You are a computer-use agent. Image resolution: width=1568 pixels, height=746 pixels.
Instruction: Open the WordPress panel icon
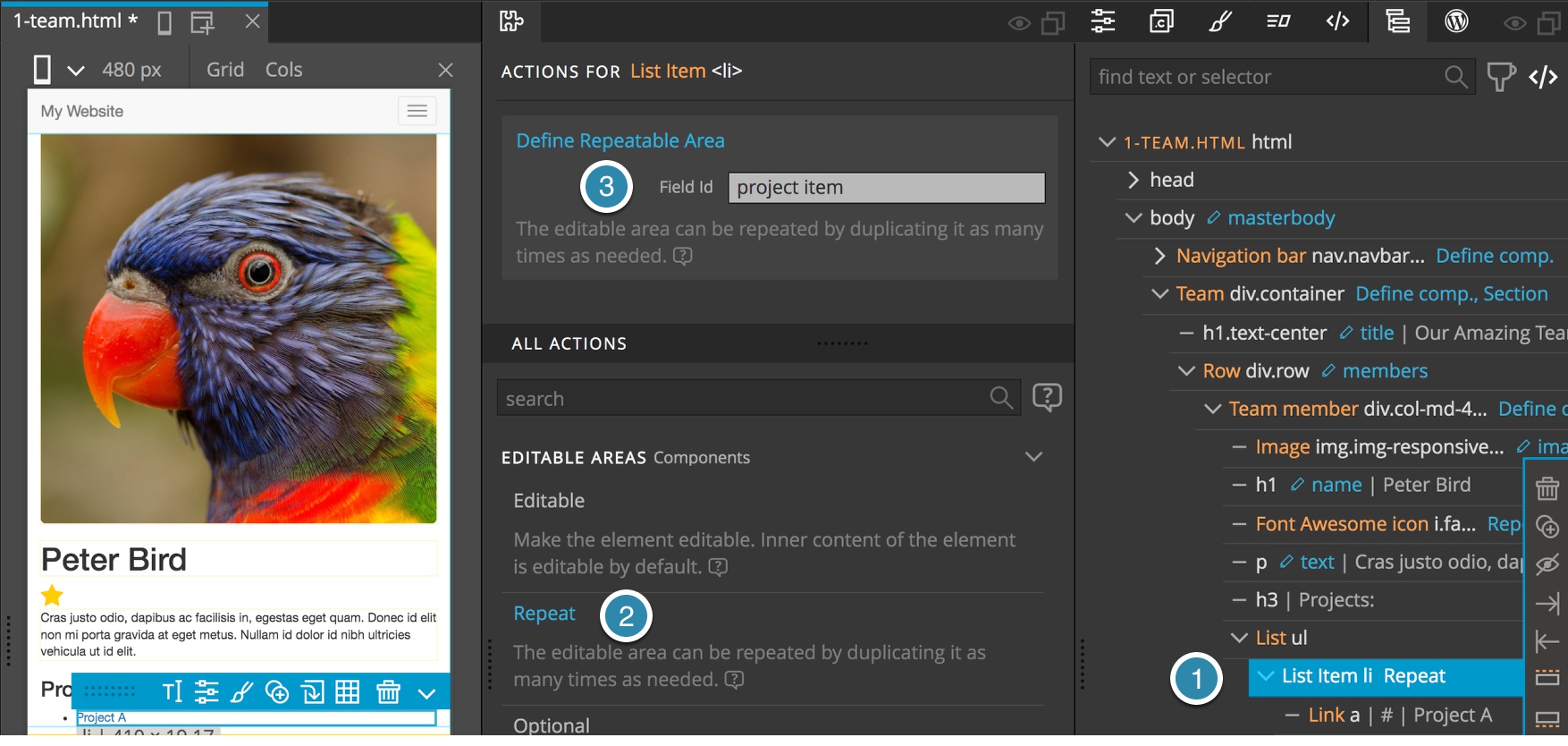point(1456,21)
